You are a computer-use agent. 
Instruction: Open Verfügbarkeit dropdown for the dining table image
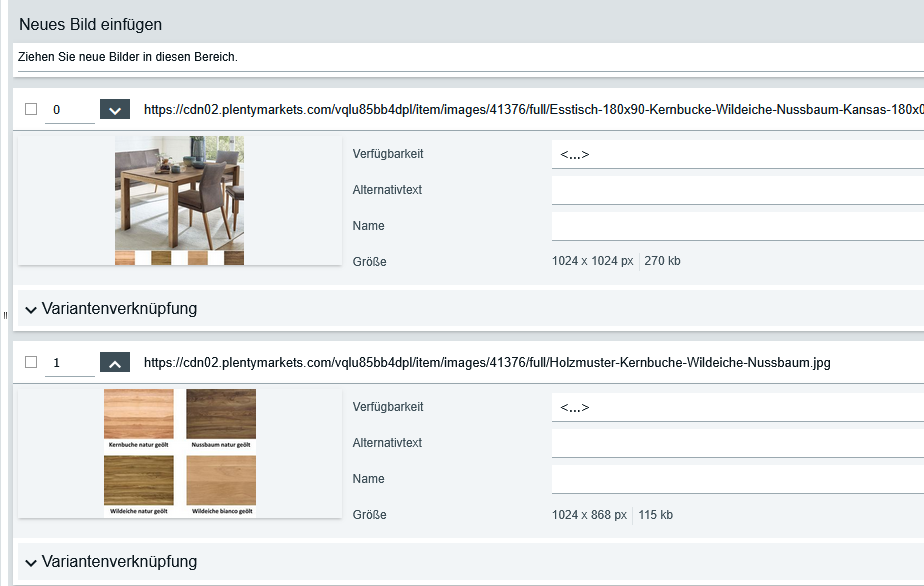736,155
